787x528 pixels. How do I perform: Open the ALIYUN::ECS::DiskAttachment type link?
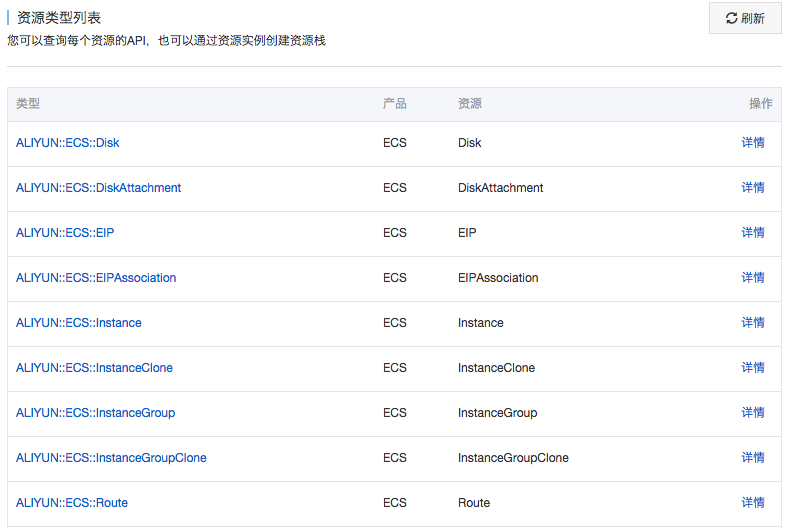pos(98,188)
